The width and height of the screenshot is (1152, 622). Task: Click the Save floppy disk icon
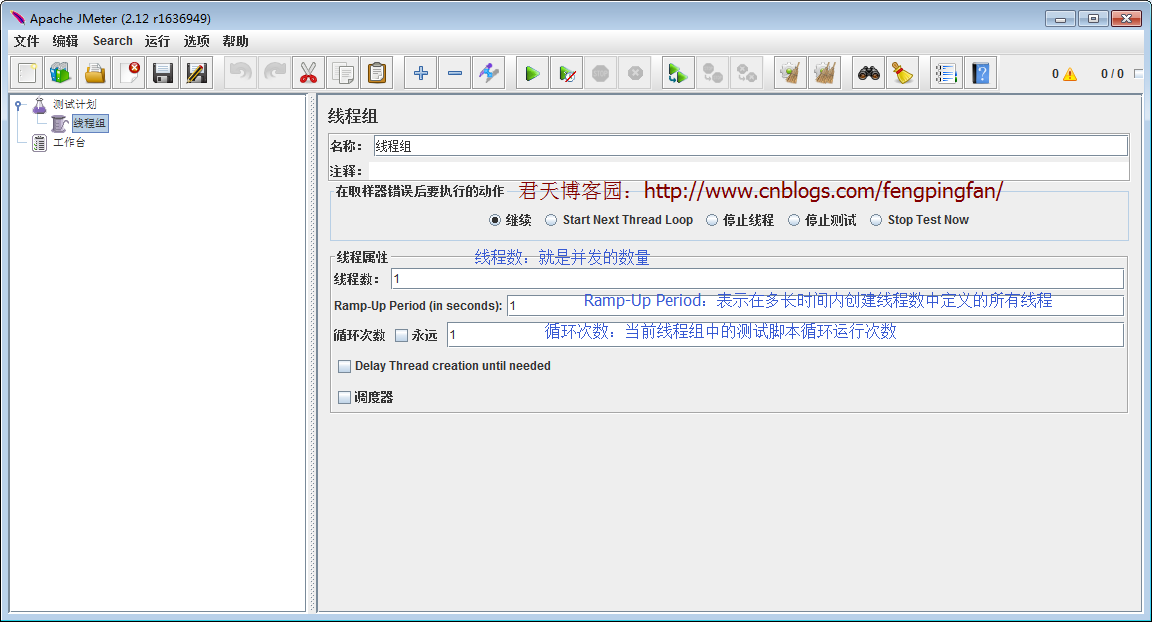(x=162, y=73)
